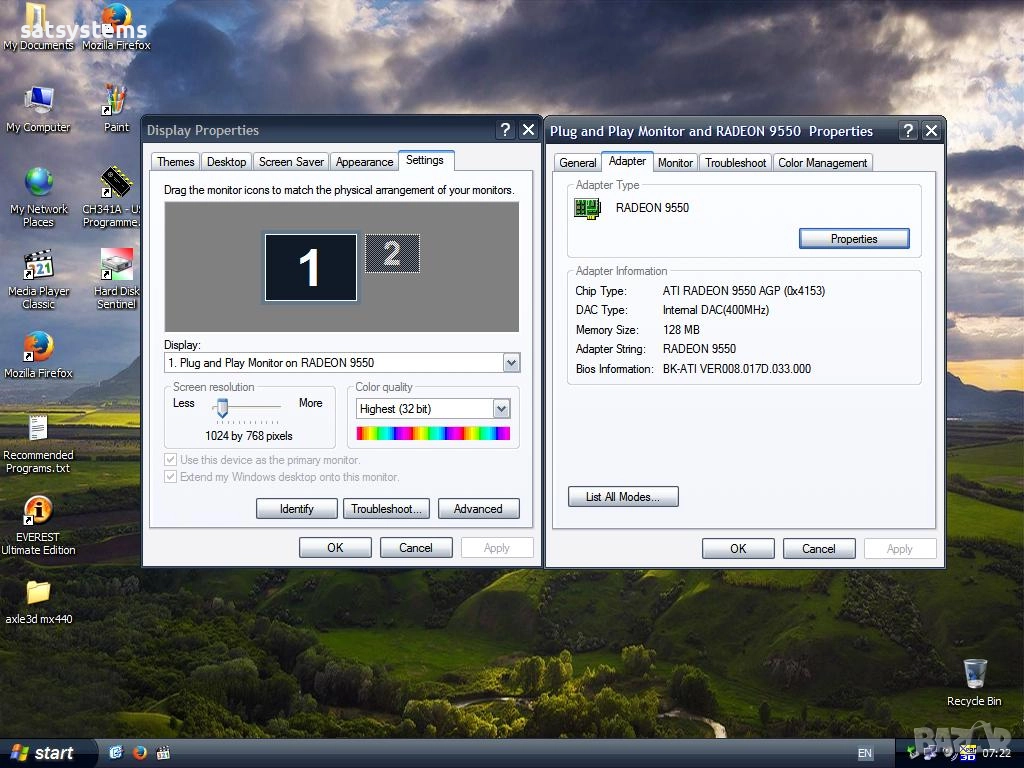
Task: Open the Paint desktop icon
Action: point(116,101)
